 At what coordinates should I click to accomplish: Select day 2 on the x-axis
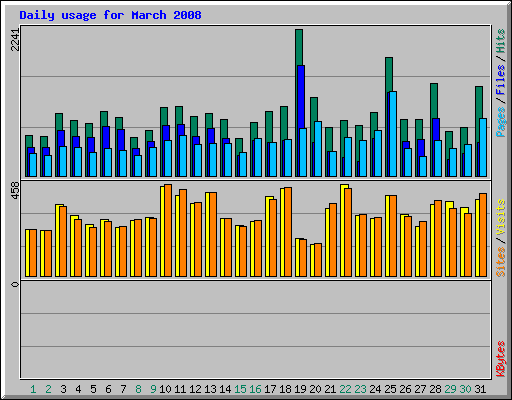[x=48, y=389]
